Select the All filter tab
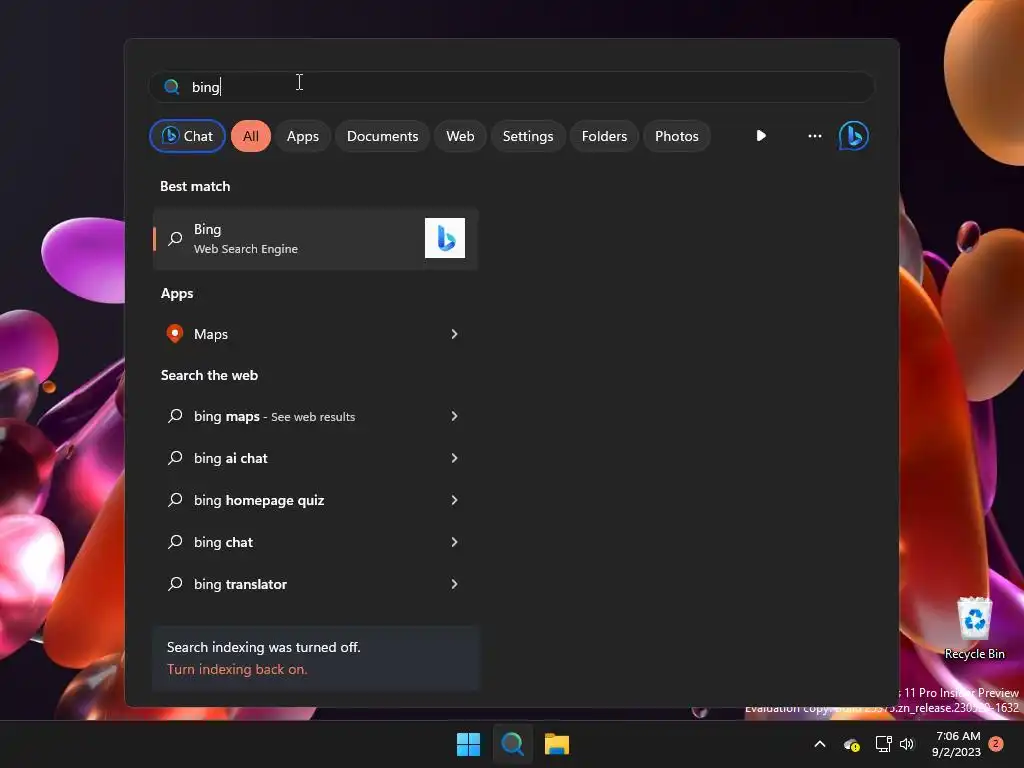Image resolution: width=1024 pixels, height=768 pixels. (x=251, y=136)
